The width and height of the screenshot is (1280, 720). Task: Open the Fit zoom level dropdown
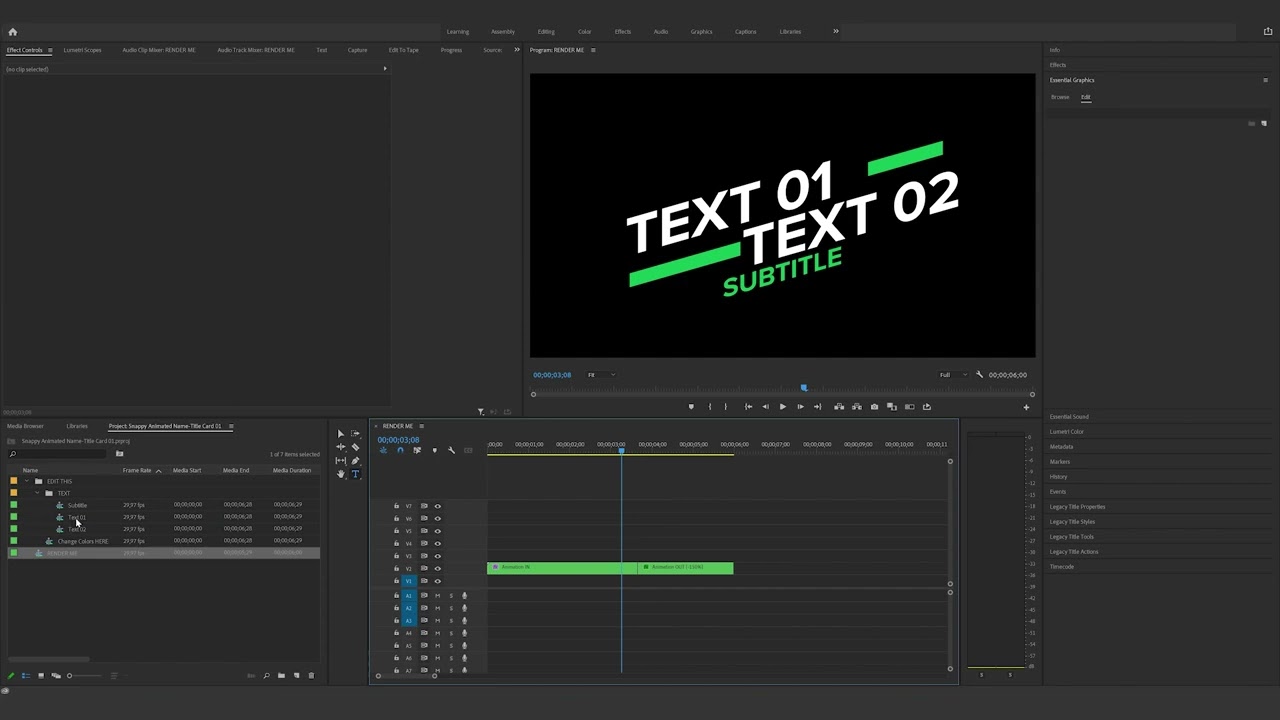tap(601, 375)
